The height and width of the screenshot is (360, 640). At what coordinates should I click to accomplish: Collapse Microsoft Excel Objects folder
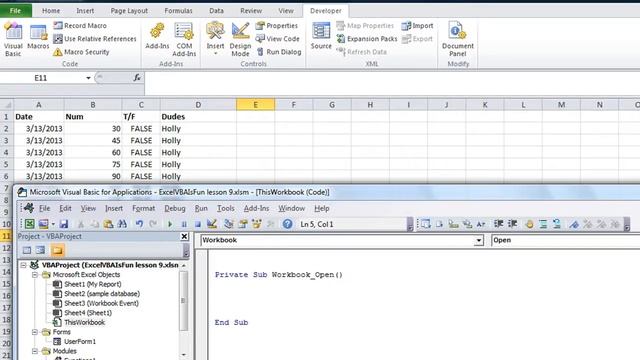point(35,275)
